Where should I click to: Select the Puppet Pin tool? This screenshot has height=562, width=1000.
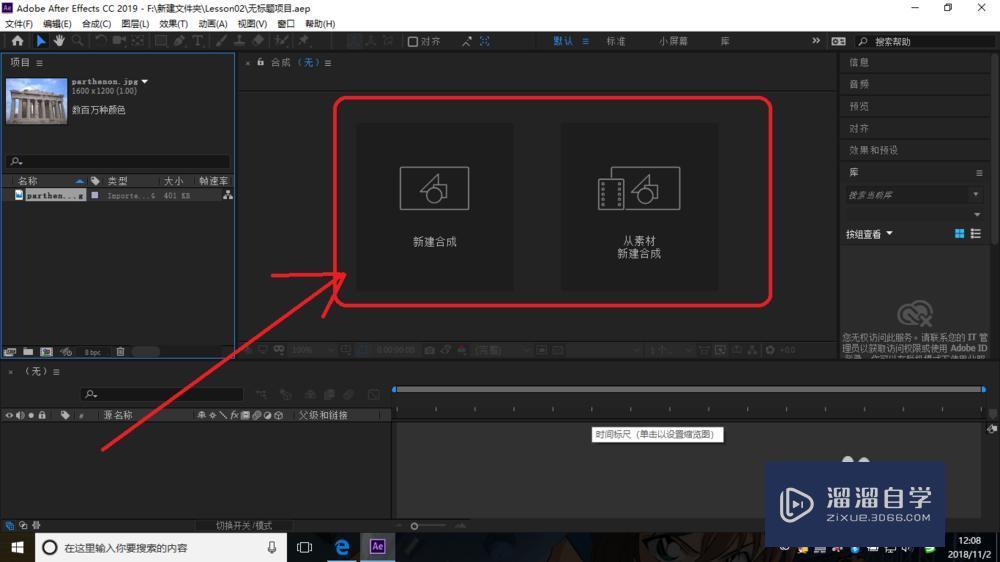(304, 41)
